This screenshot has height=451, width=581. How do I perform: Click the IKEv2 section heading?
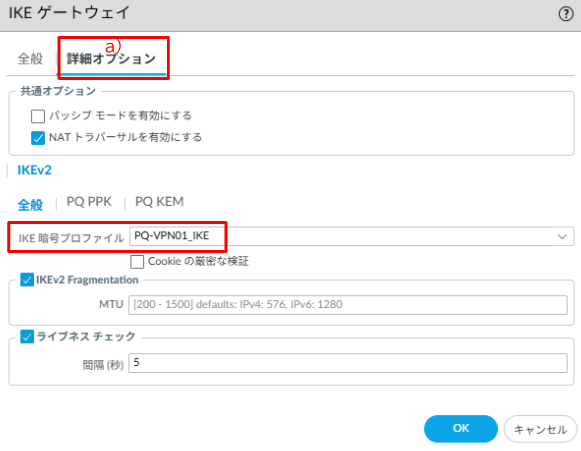point(34,170)
